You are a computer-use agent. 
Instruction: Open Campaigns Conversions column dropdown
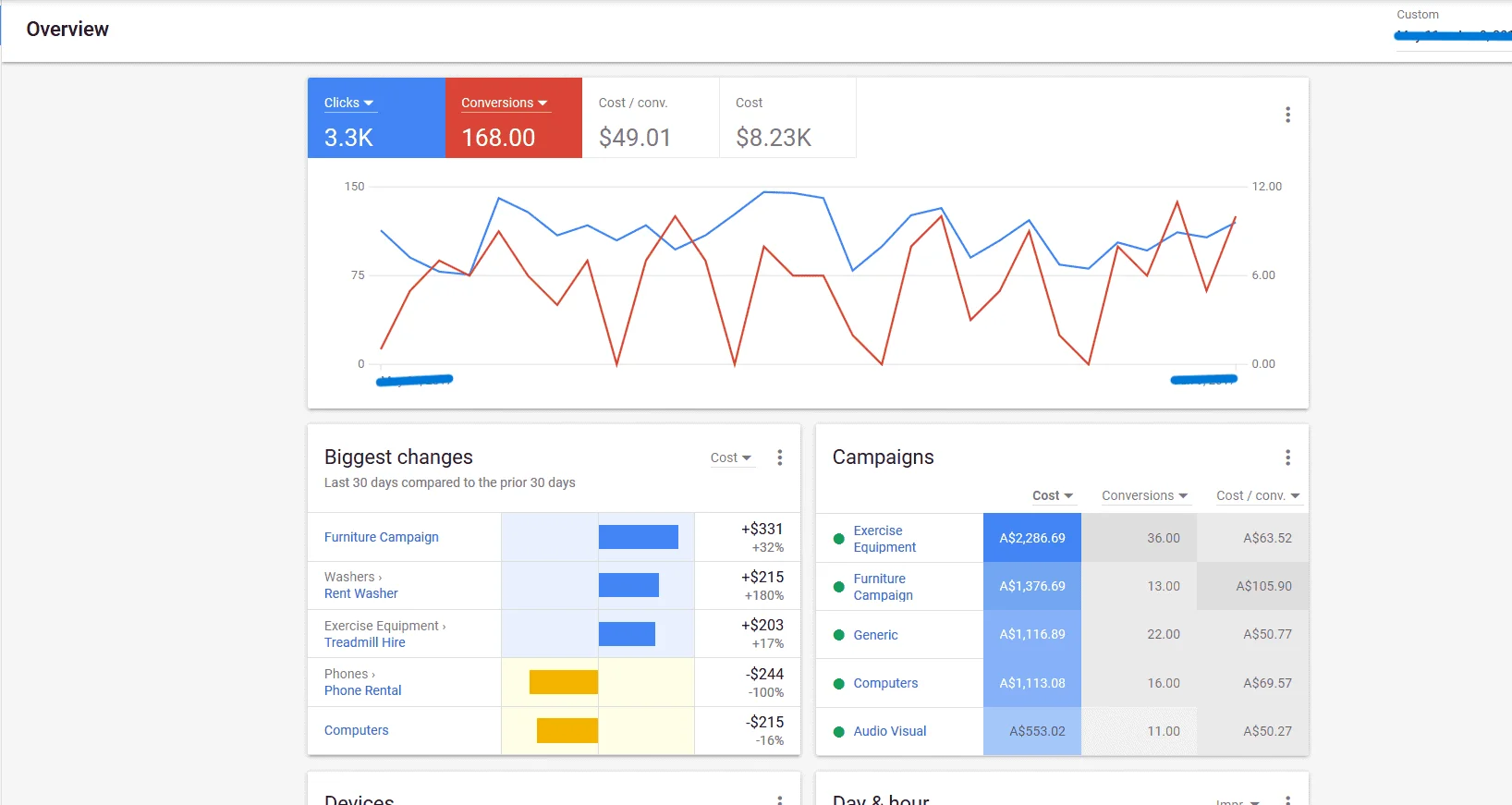pos(1144,495)
